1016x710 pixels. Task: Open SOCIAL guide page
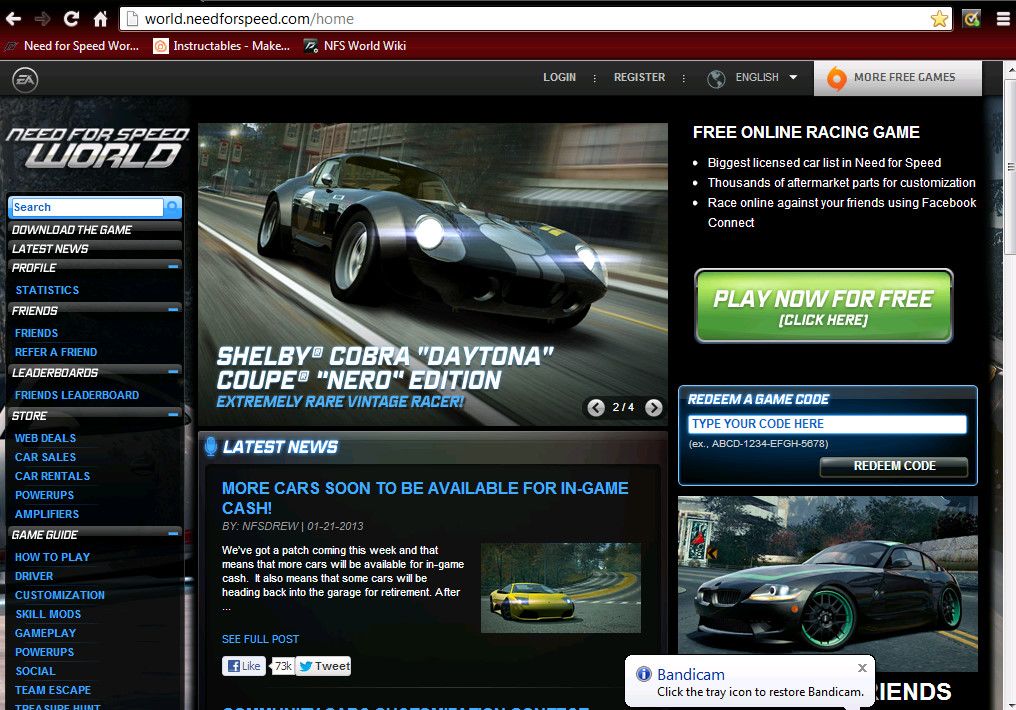(35, 671)
